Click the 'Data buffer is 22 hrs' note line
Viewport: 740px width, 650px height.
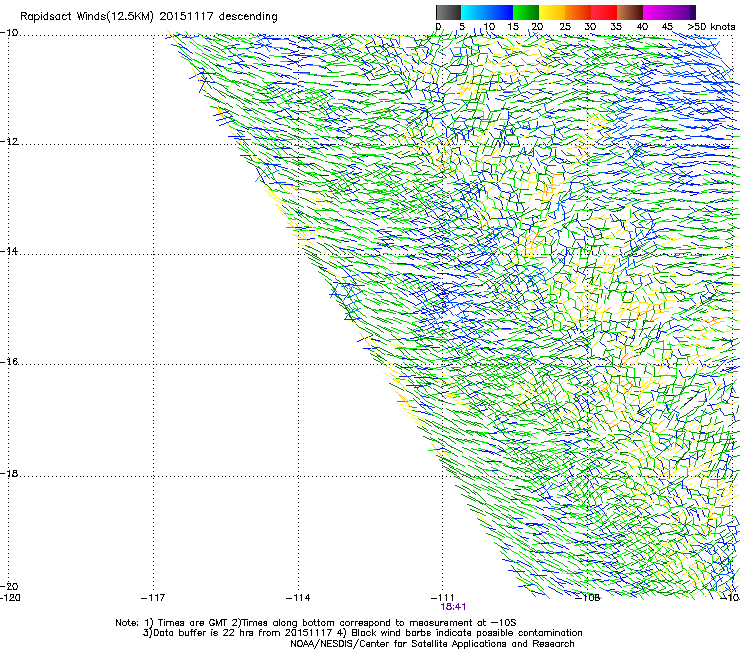(362, 633)
